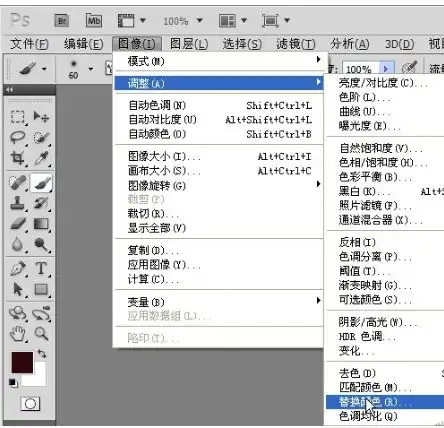Image resolution: width=444 pixels, height=428 pixels.
Task: Select the Brush tool in the toolbox
Action: 42,183
